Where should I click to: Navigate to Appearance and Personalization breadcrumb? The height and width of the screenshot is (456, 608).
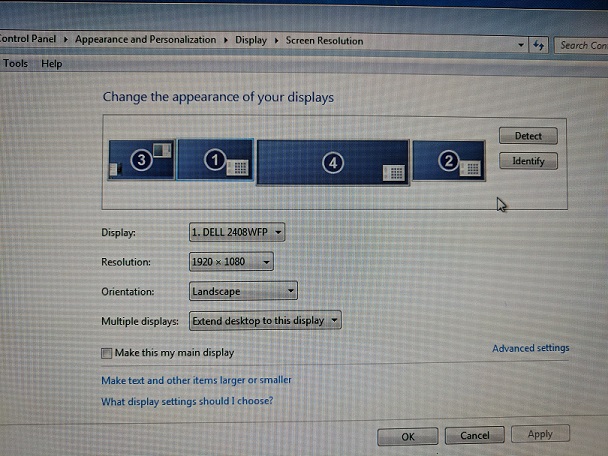click(x=145, y=40)
